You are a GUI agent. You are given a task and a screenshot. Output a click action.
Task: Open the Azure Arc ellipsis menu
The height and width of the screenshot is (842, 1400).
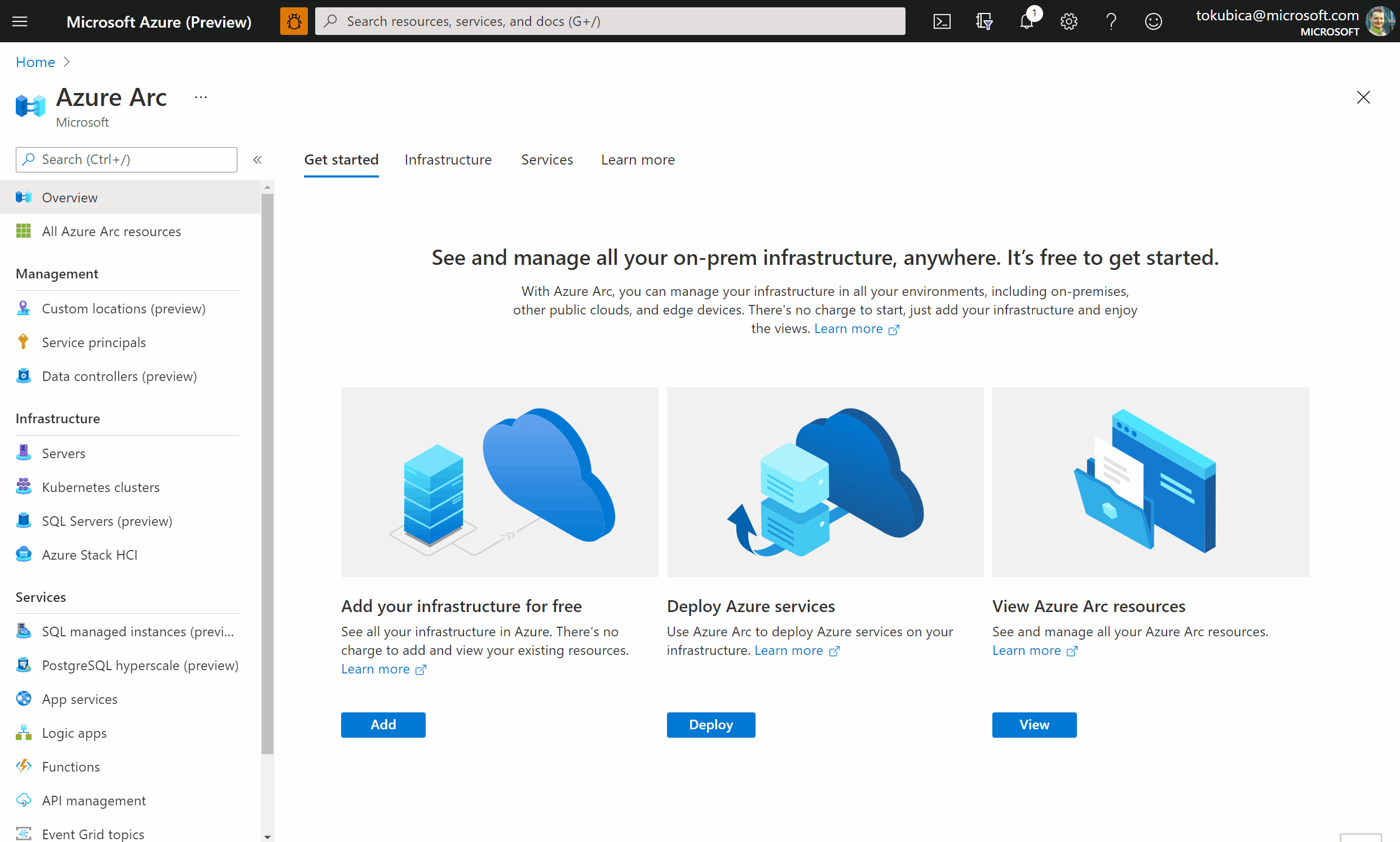(201, 98)
